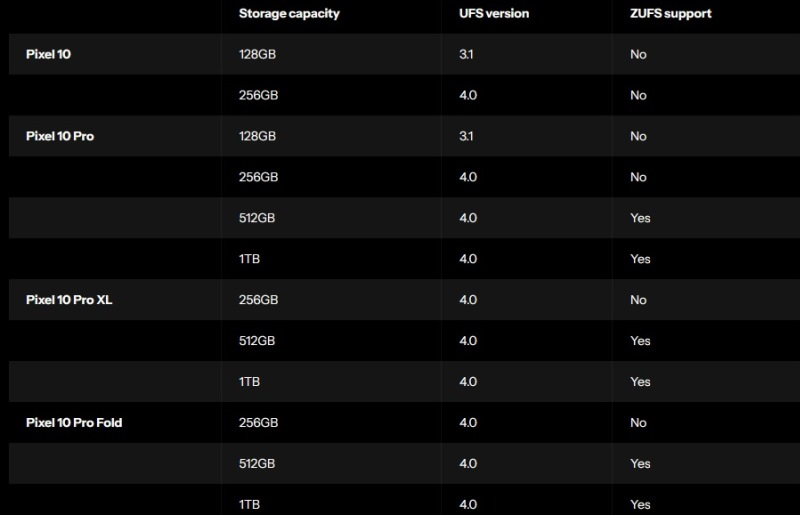Click ZUFS No for Pixel 10 Pro Fold 256GB
This screenshot has height=515, width=800.
(x=638, y=423)
